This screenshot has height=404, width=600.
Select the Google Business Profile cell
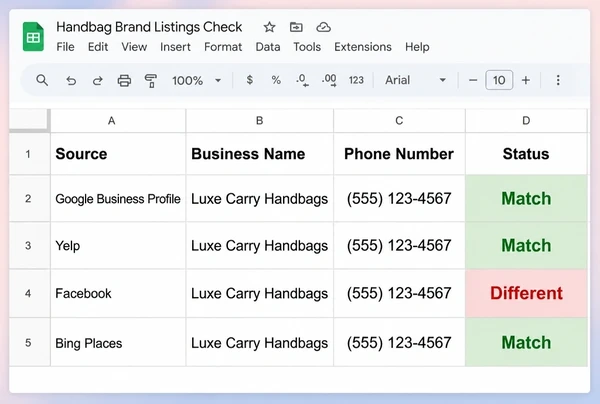pos(118,199)
